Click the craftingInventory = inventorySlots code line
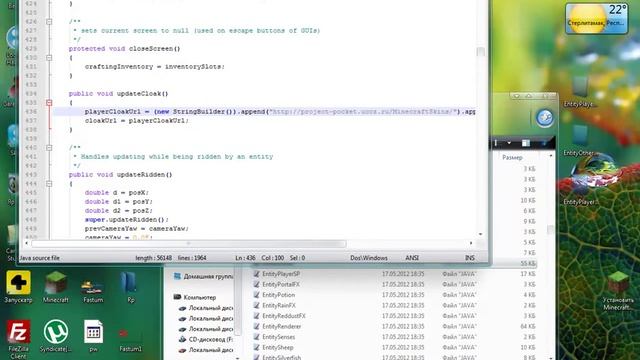640x360 pixels. pos(155,67)
